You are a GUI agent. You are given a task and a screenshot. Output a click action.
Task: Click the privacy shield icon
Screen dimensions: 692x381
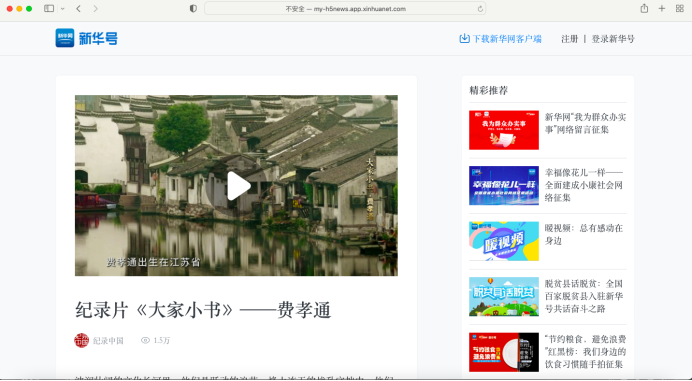(193, 8)
